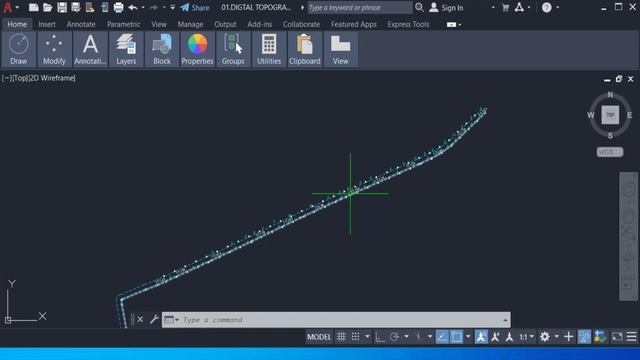Toggle object snap tracking
Image resolution: width=640 pixels, height=360 pixels.
pos(442,337)
